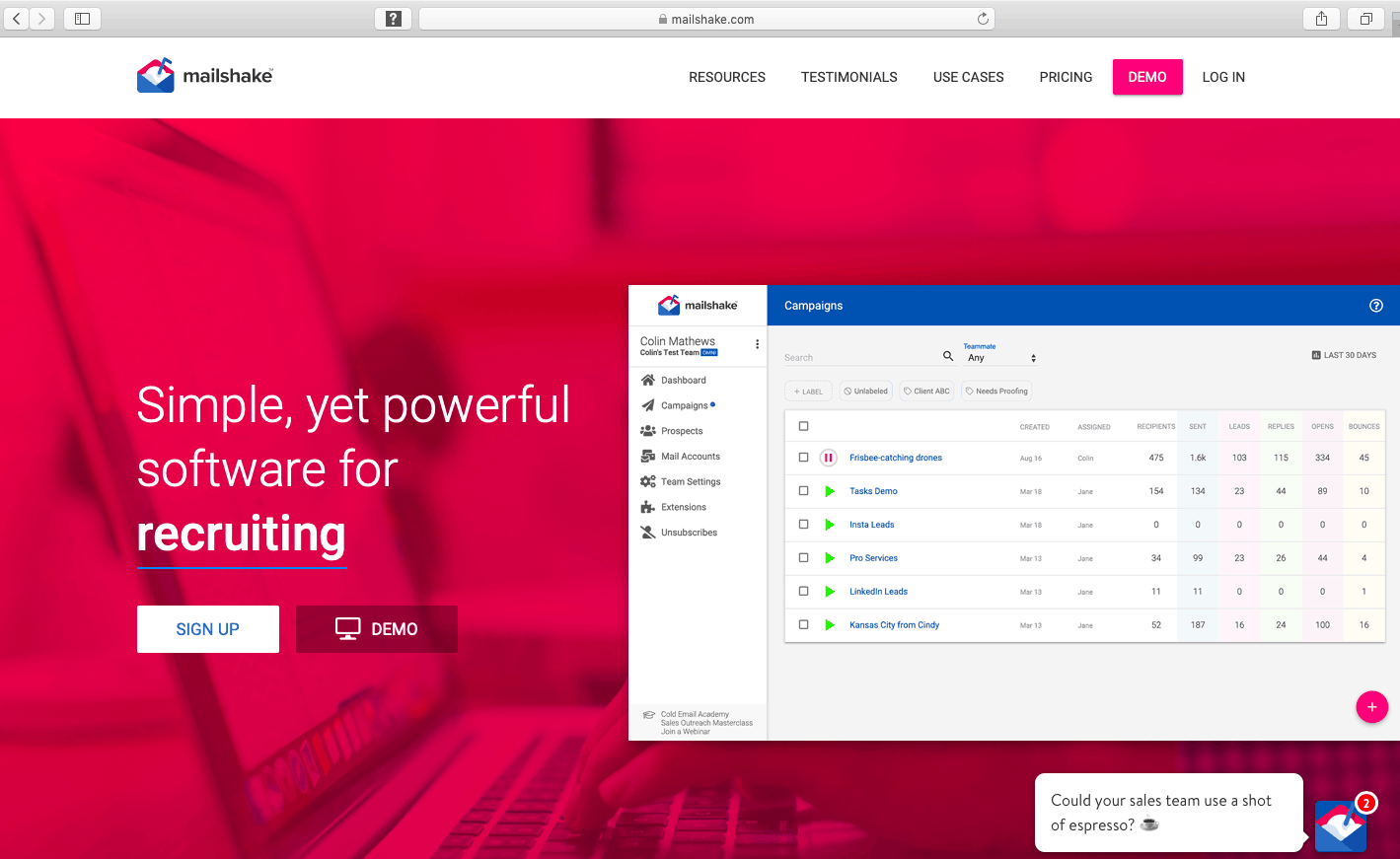The image size is (1400, 859).
Task: Click the play icon for Tasks Demo
Action: (x=830, y=491)
